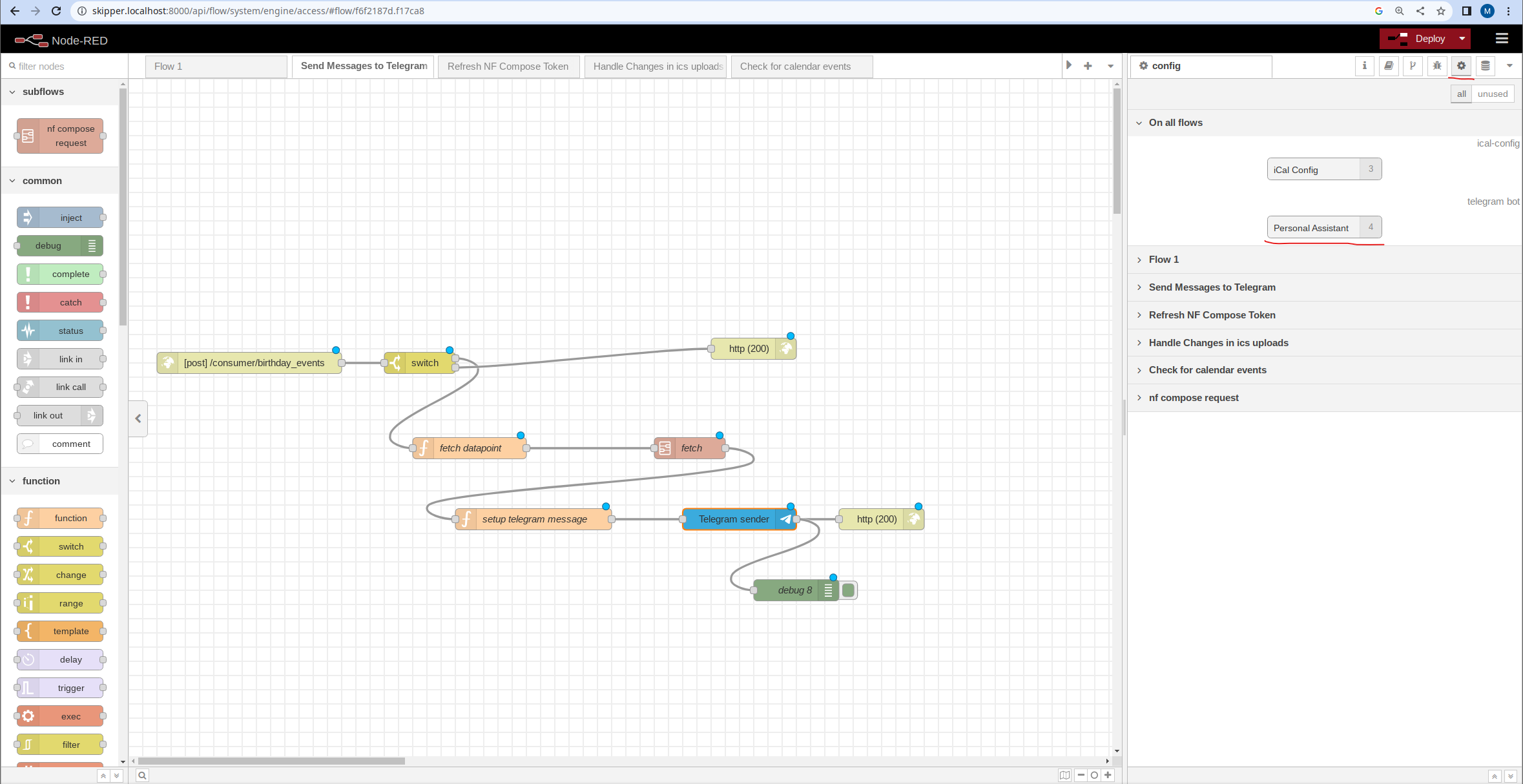Screen dimensions: 1523x784
Task: Click the search flows magnifier icon
Action: point(142,775)
